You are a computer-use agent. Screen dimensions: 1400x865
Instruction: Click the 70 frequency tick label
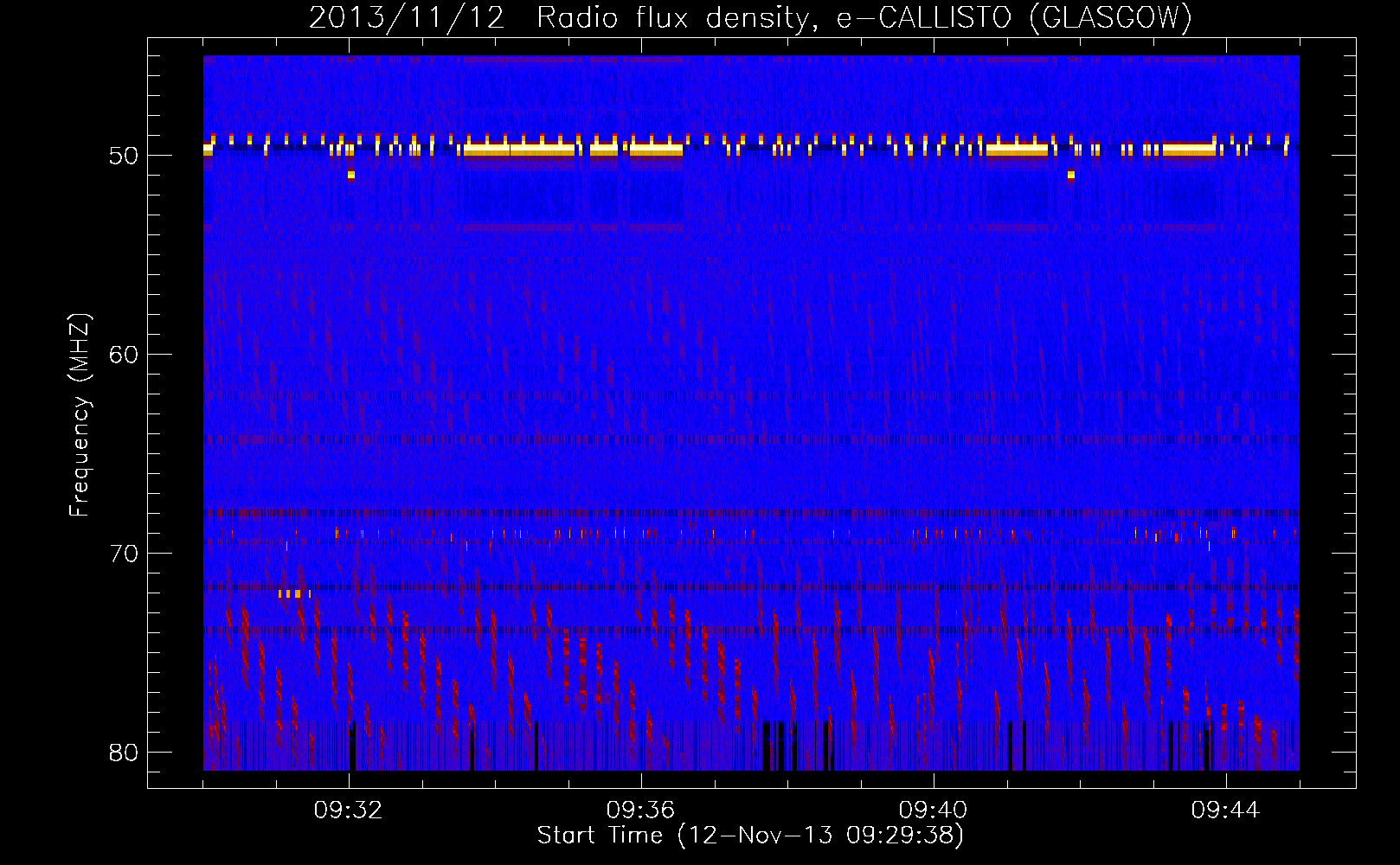click(x=124, y=554)
